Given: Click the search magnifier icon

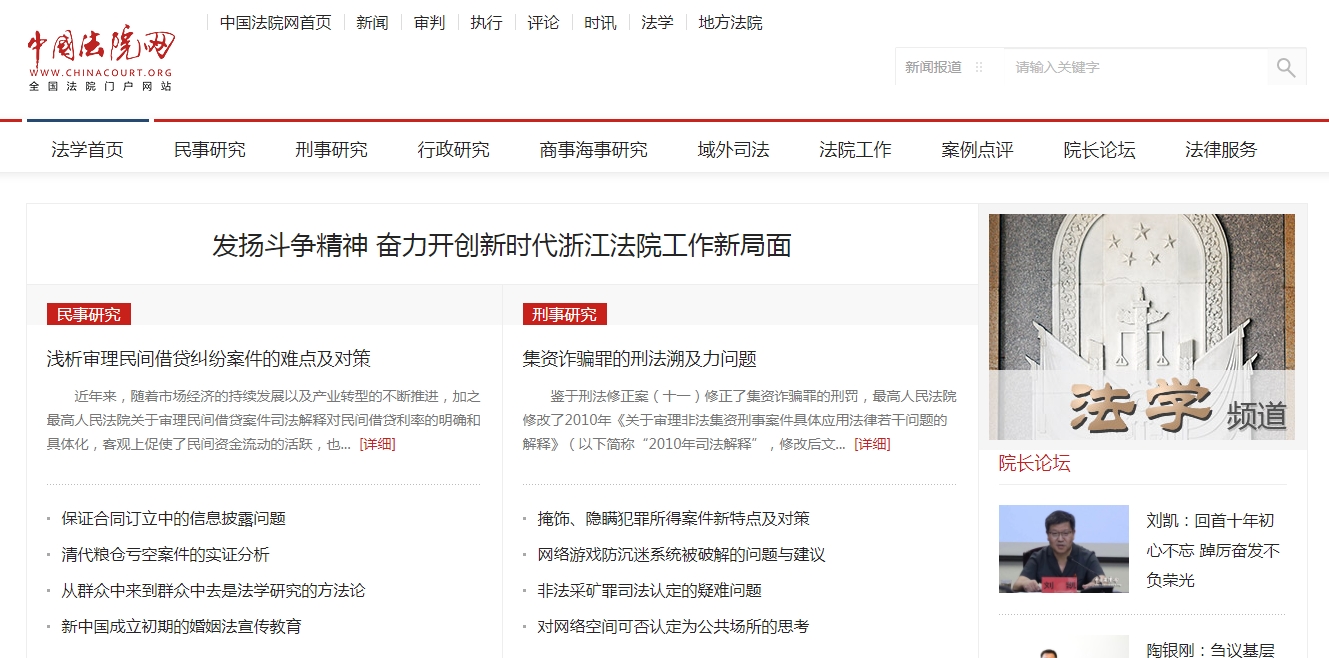Looking at the screenshot, I should coord(1286,66).
